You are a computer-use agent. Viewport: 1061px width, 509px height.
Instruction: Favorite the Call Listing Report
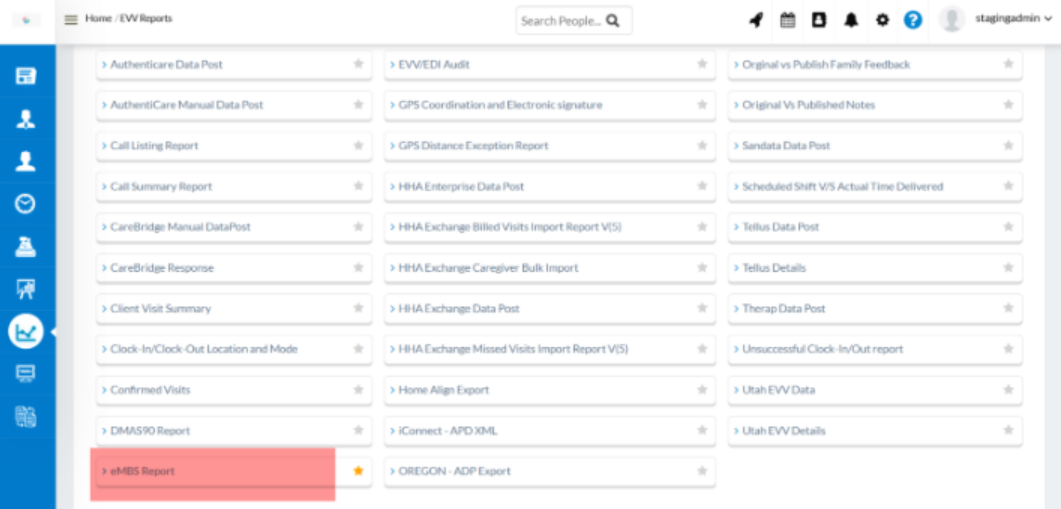(x=359, y=146)
